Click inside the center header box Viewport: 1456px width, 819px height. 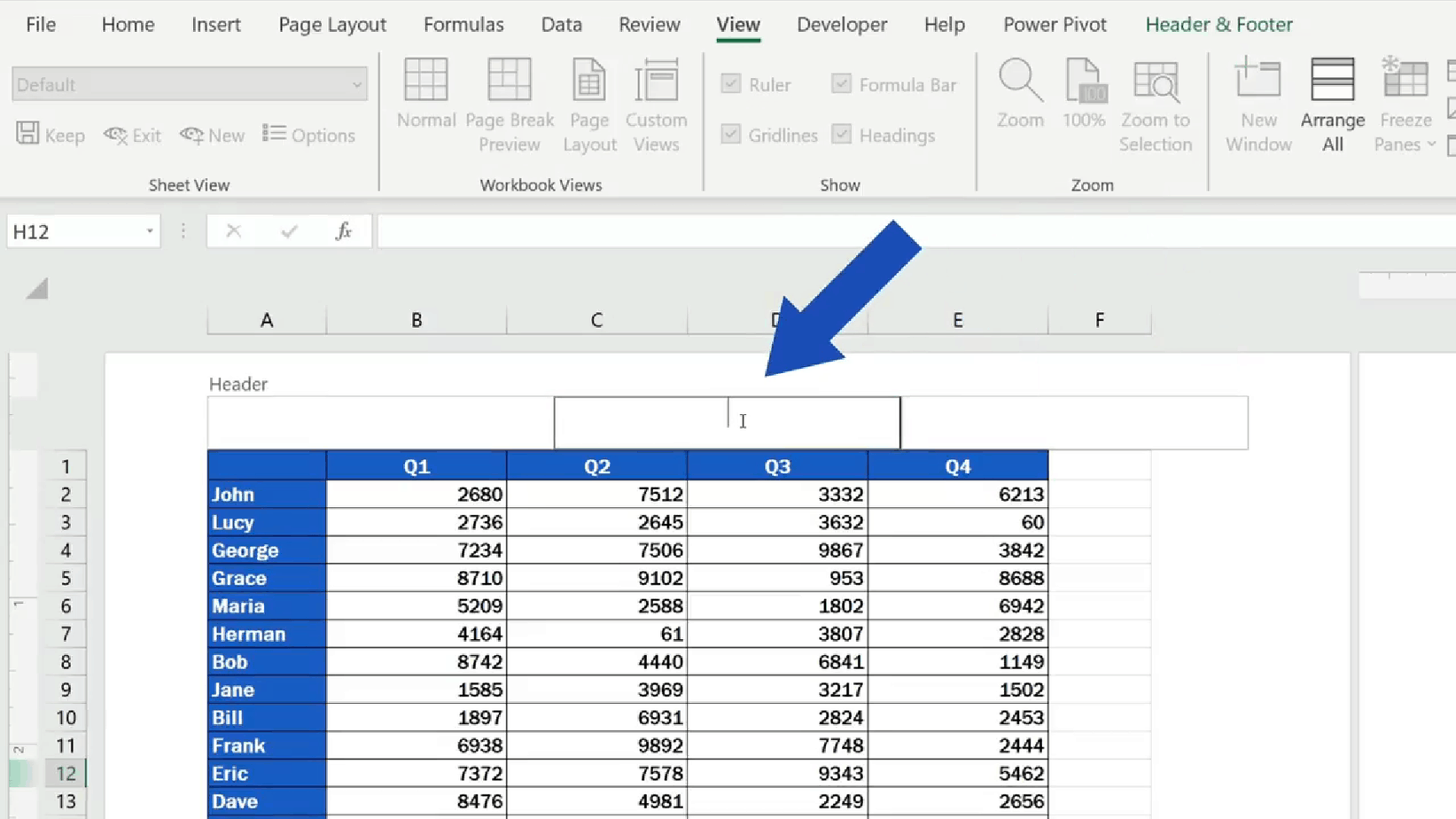[x=727, y=422]
